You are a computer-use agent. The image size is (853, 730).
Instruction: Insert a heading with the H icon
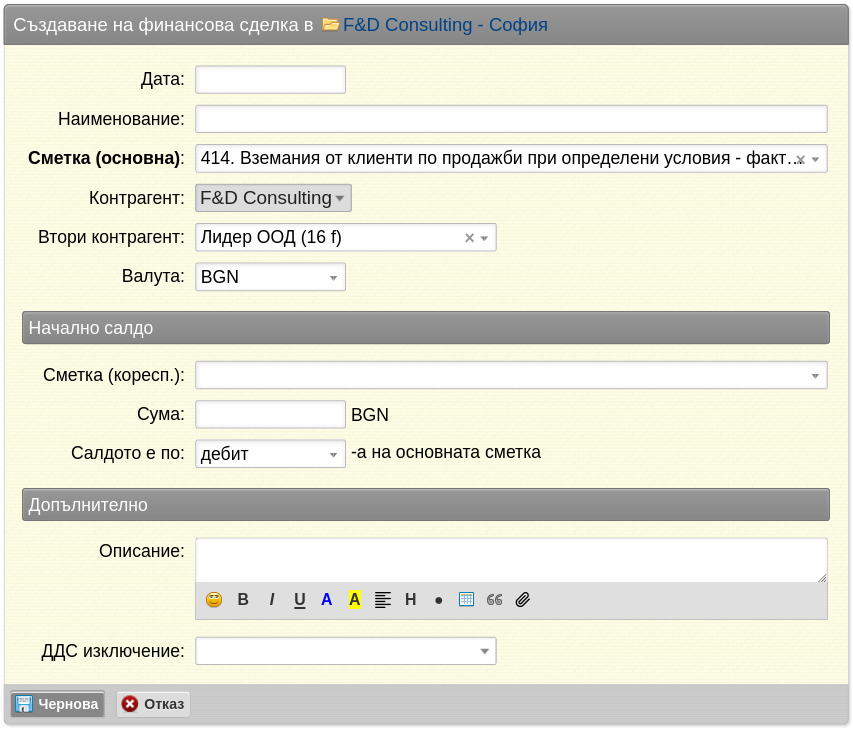(411, 599)
